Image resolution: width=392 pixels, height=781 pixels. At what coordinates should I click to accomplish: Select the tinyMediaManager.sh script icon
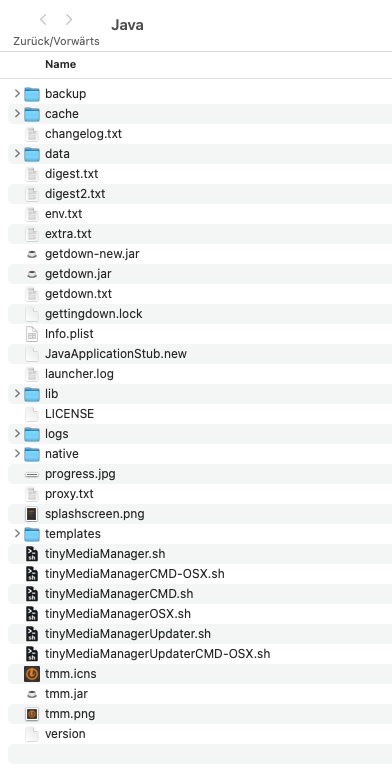[32, 554]
